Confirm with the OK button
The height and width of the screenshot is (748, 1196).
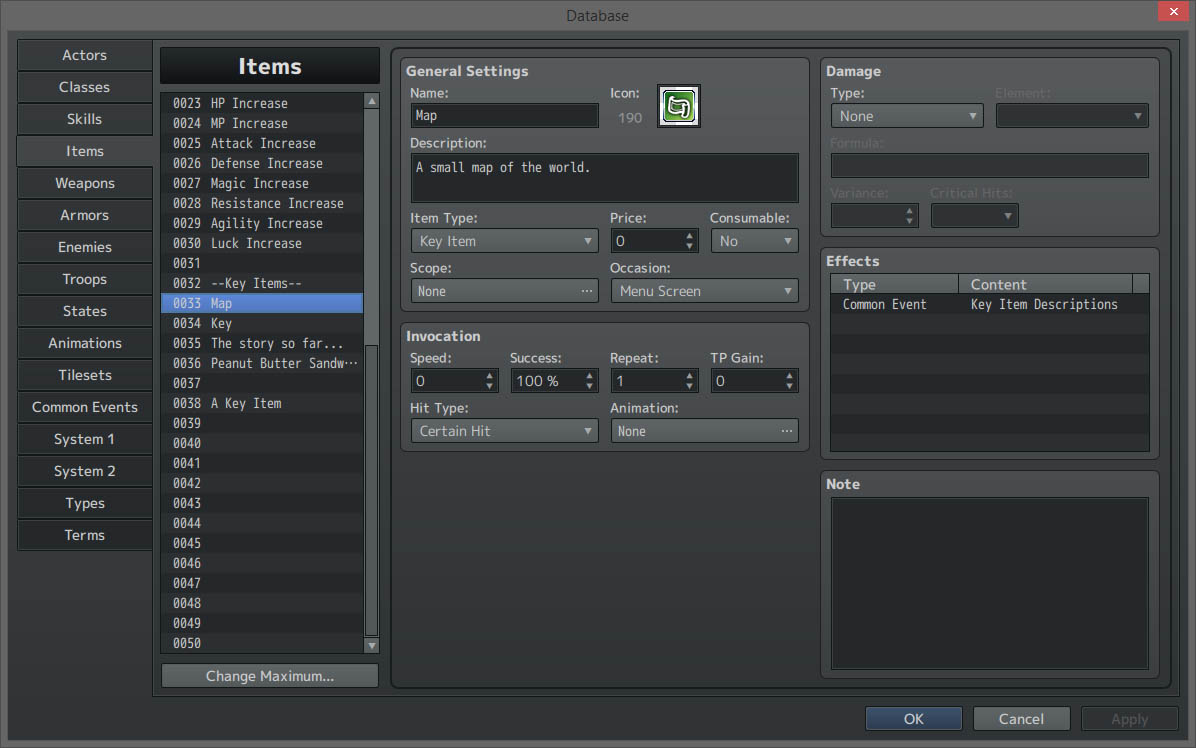pos(914,719)
